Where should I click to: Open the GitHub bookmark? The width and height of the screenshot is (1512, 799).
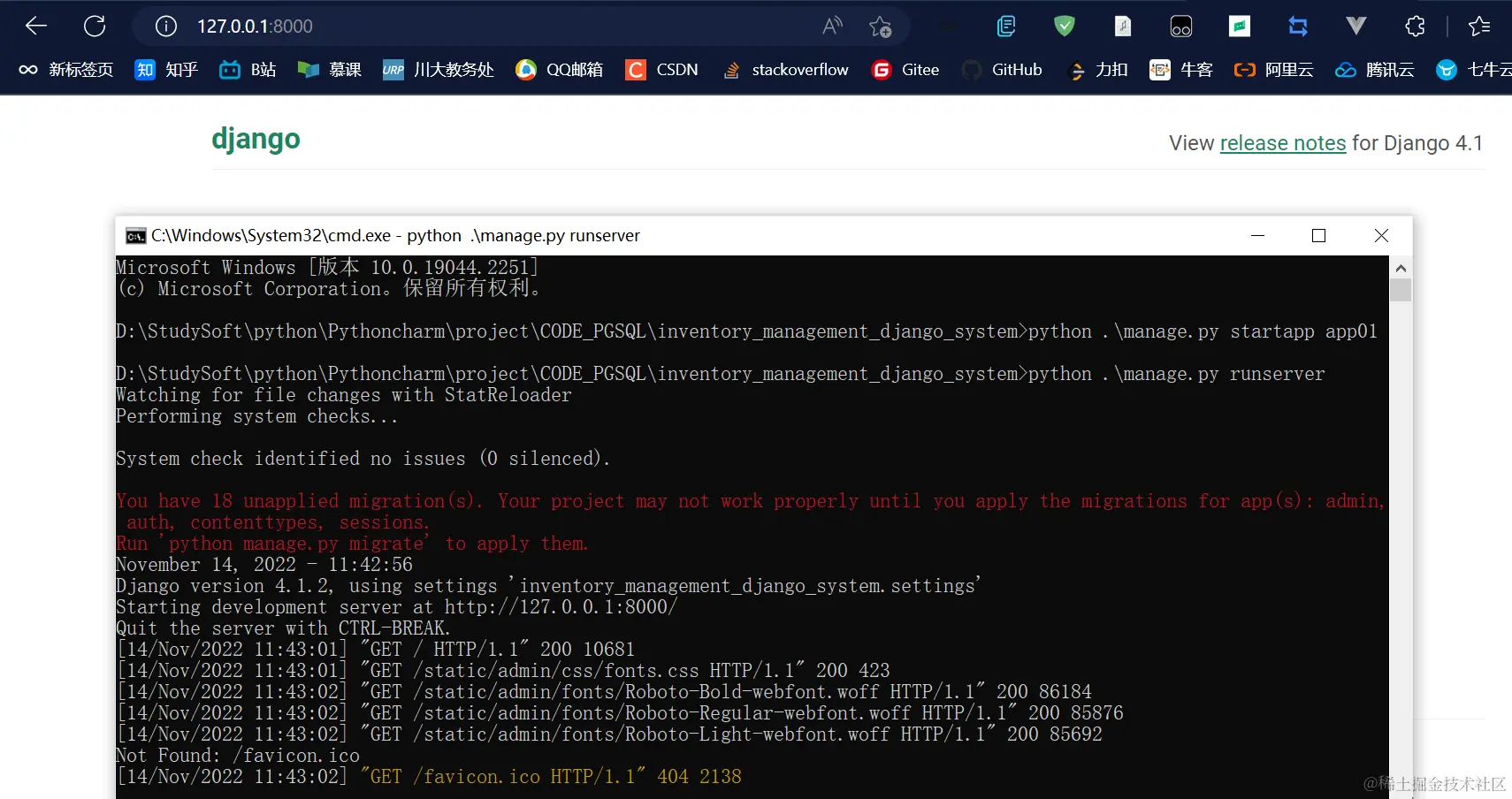click(1002, 70)
